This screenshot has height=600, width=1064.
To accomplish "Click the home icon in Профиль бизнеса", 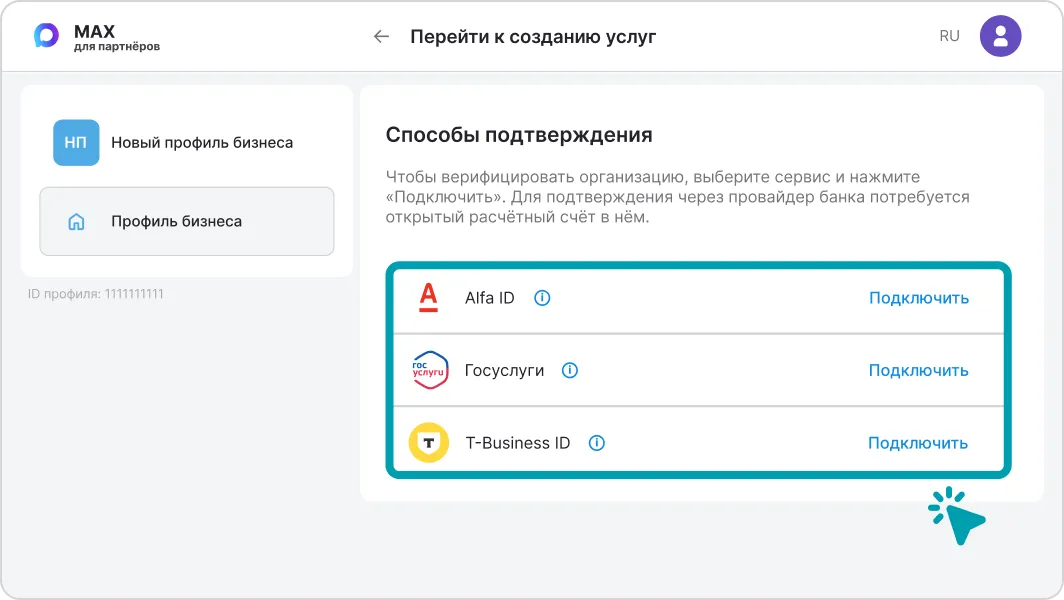I will tap(77, 221).
